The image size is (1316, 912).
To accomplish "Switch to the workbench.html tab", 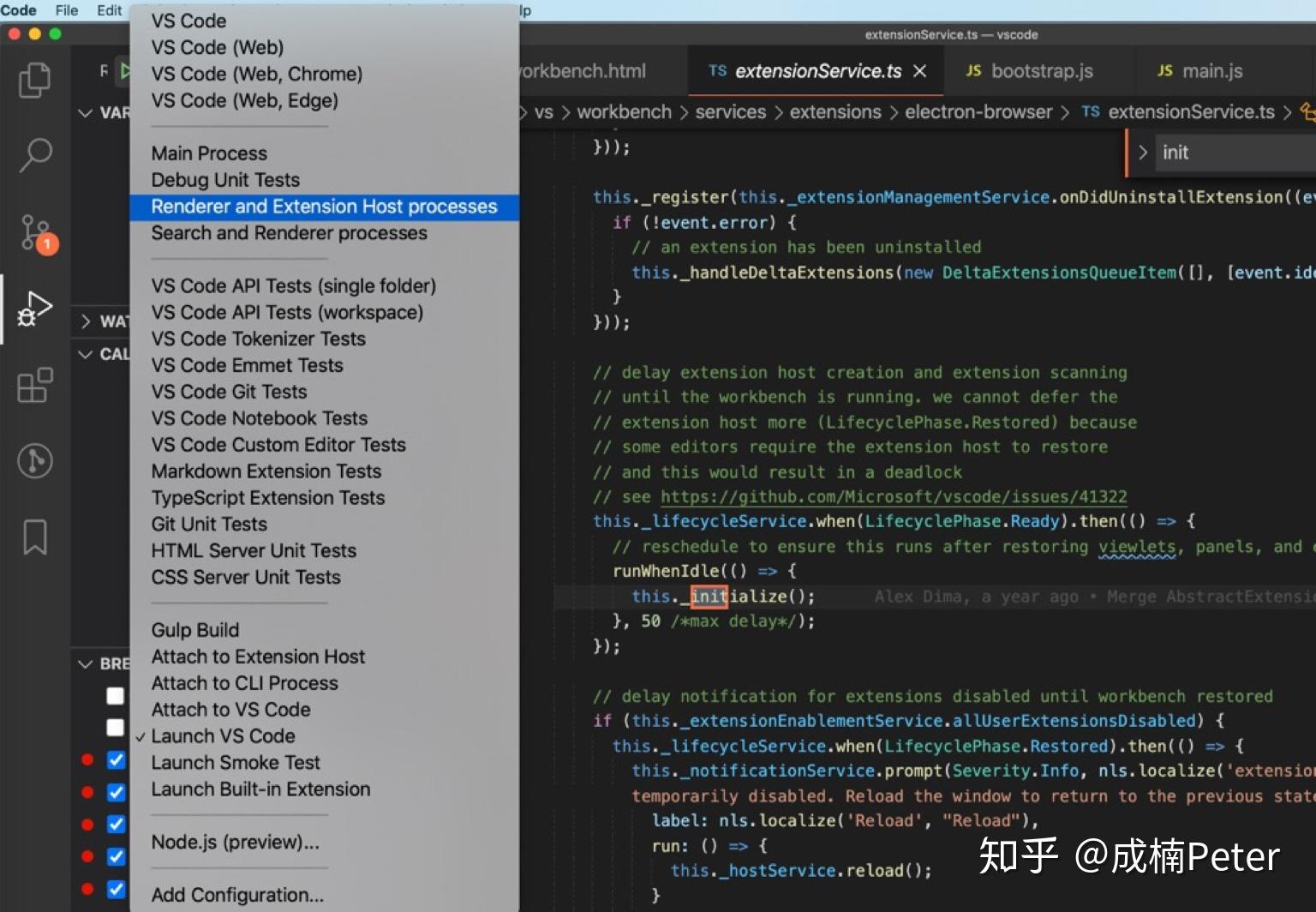I will [x=583, y=71].
